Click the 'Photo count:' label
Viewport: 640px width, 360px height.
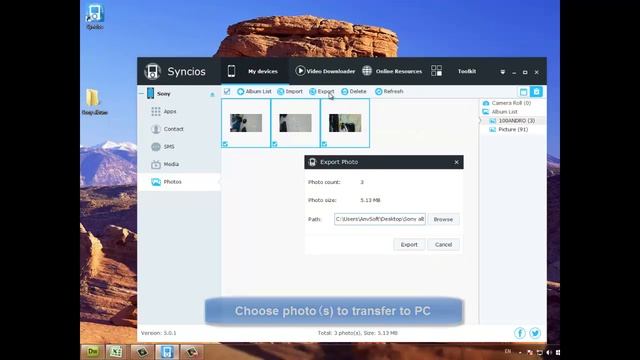pos(324,182)
